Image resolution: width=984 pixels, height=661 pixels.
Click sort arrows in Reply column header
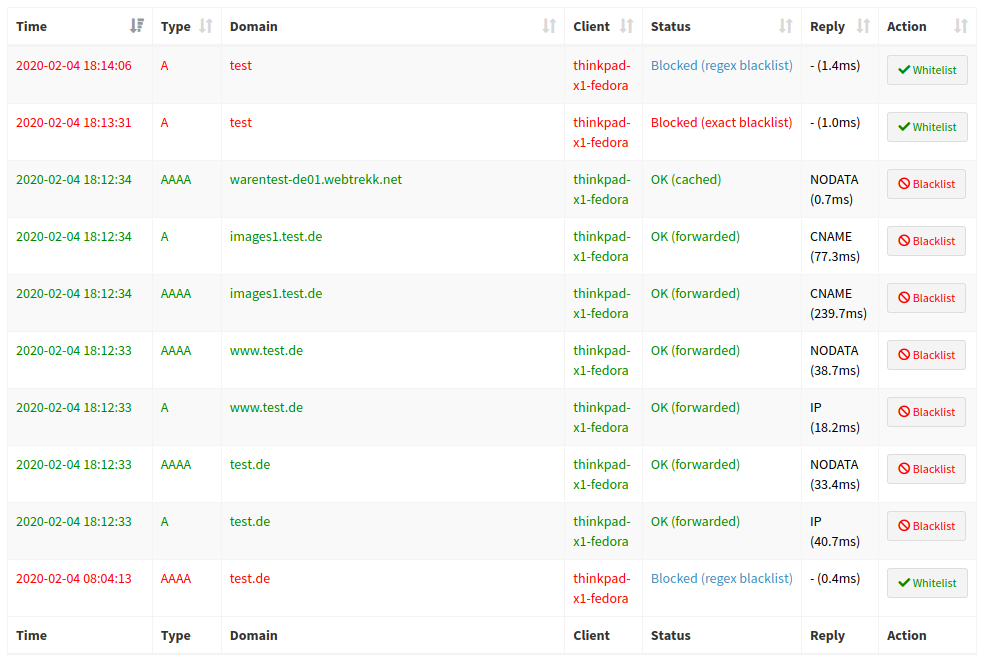point(863,26)
